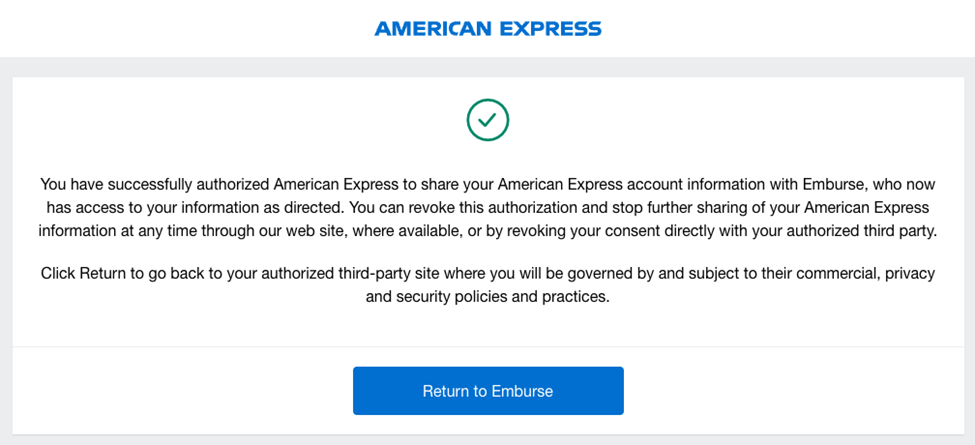The height and width of the screenshot is (445, 975).
Task: Click the line "and security policies and practices."
Action: pyautogui.click(x=488, y=296)
